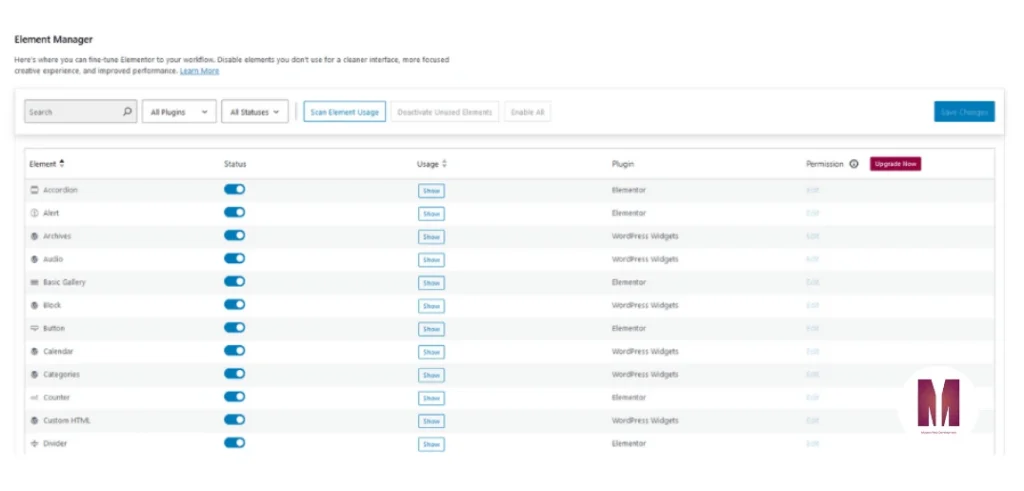Click the Divider element icon
The width and height of the screenshot is (1024, 491).
[x=34, y=443]
